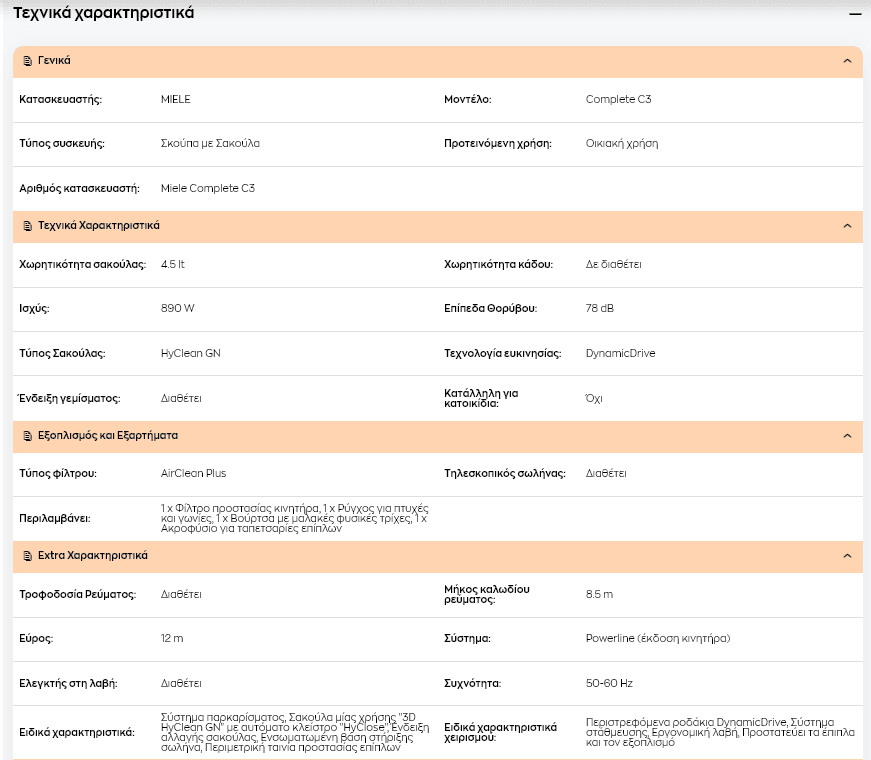Minimize the main Τεχνικά χαρακτηριστικά panel
The width and height of the screenshot is (871, 760).
tap(855, 14)
